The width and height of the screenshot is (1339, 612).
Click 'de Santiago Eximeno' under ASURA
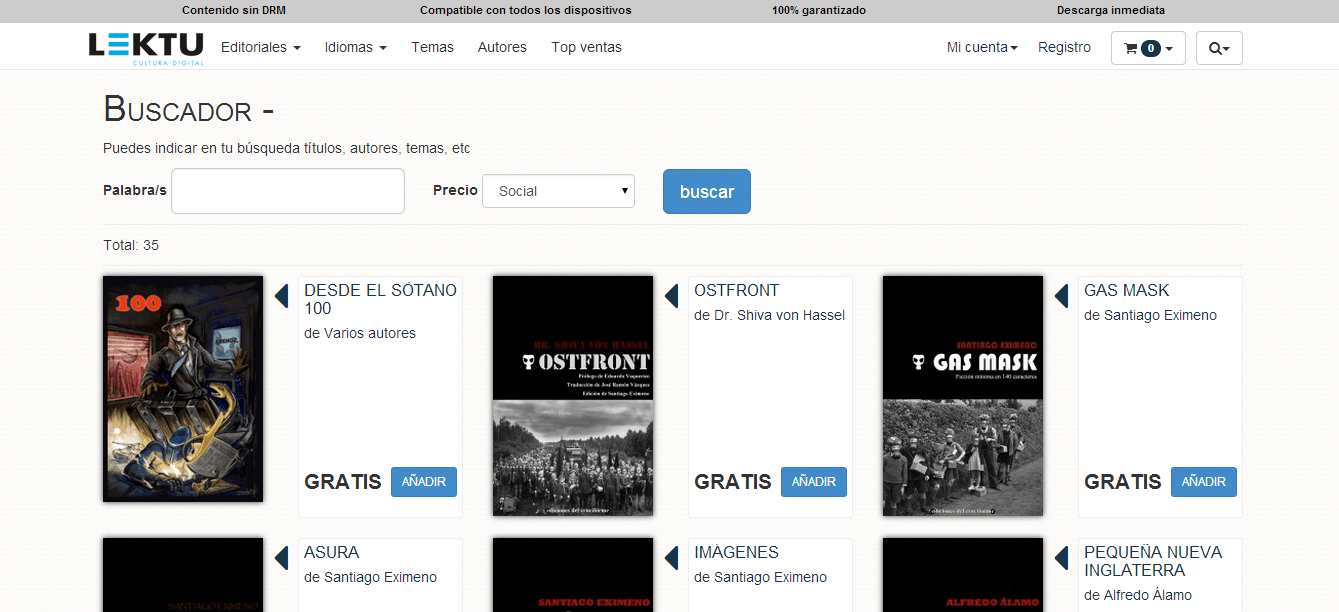[370, 577]
